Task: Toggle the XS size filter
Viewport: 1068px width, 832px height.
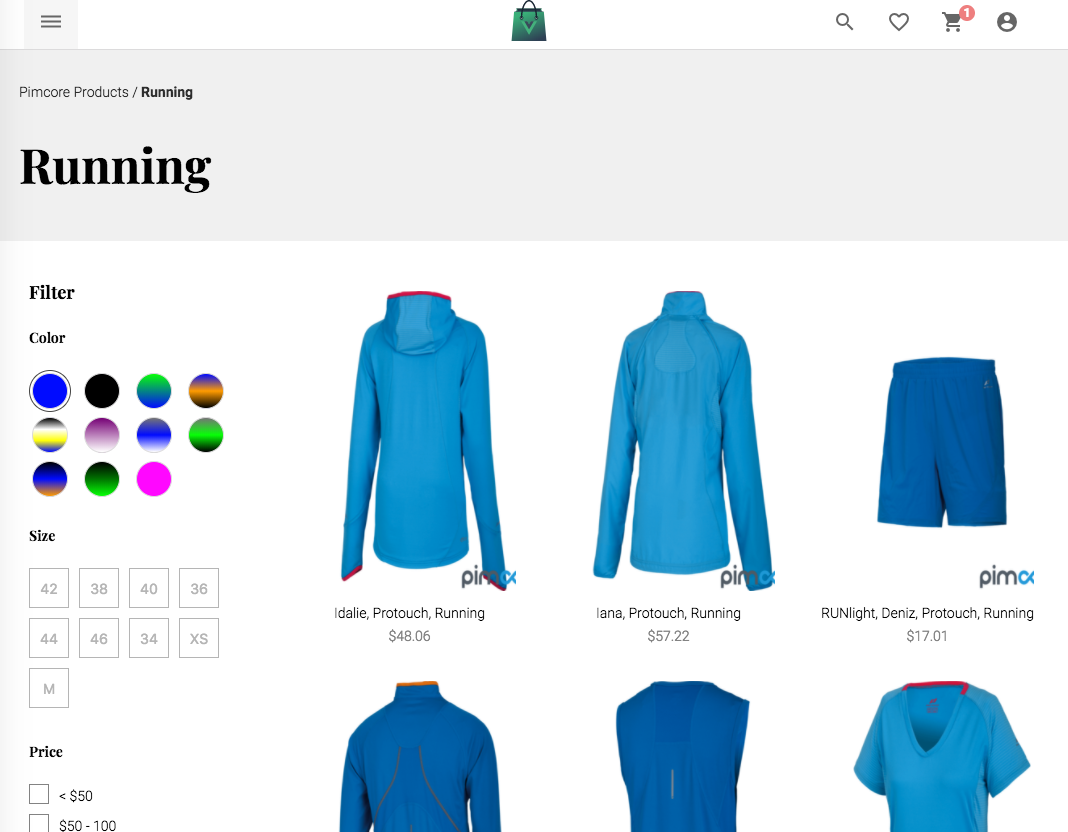Action: pyautogui.click(x=198, y=638)
